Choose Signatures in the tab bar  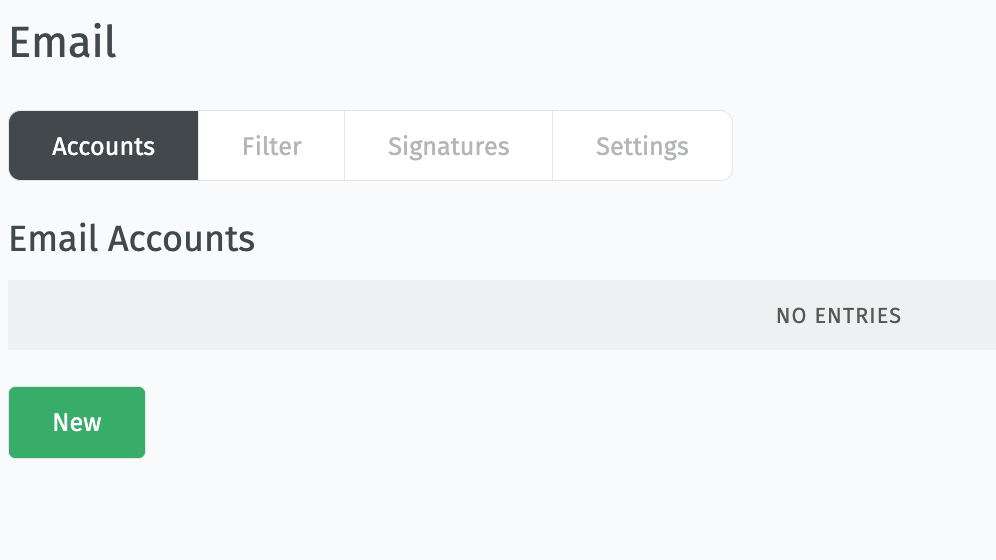pos(448,146)
